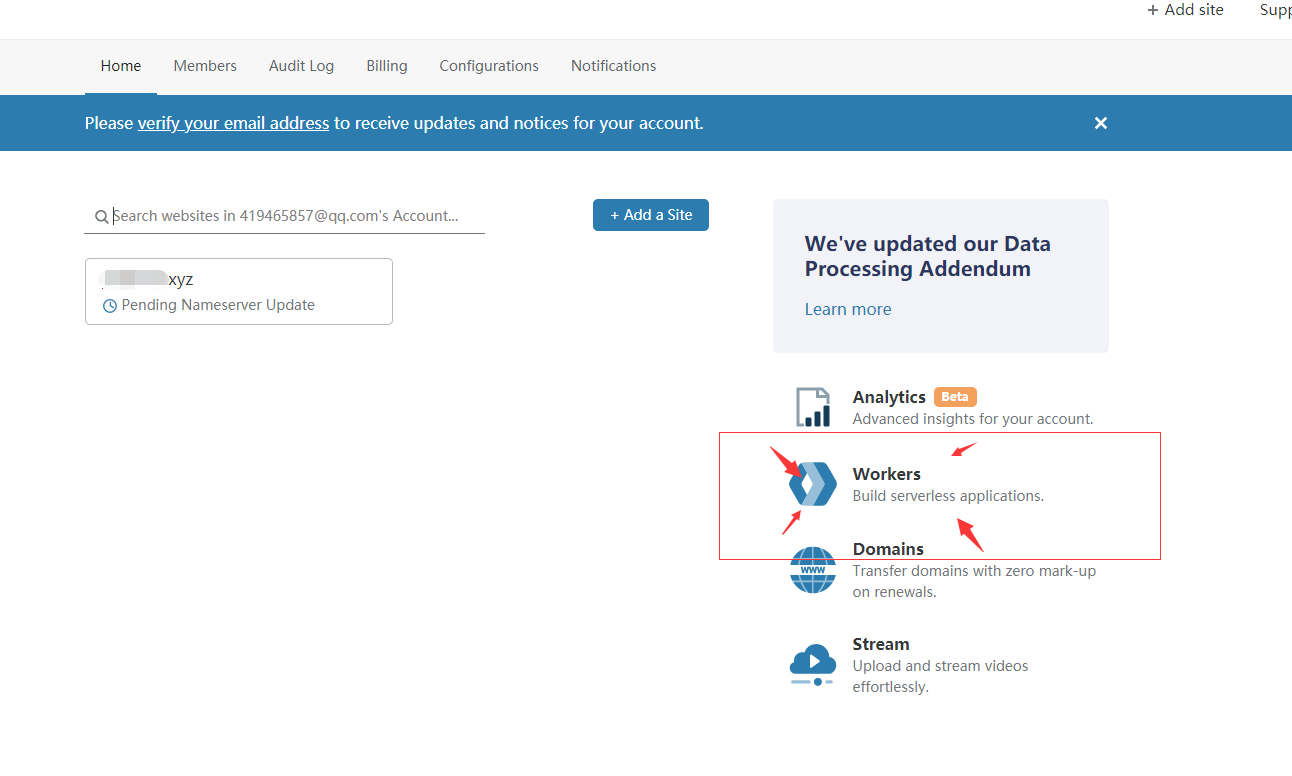This screenshot has height=776, width=1292.
Task: Click the verify your email address link
Action: [x=233, y=123]
